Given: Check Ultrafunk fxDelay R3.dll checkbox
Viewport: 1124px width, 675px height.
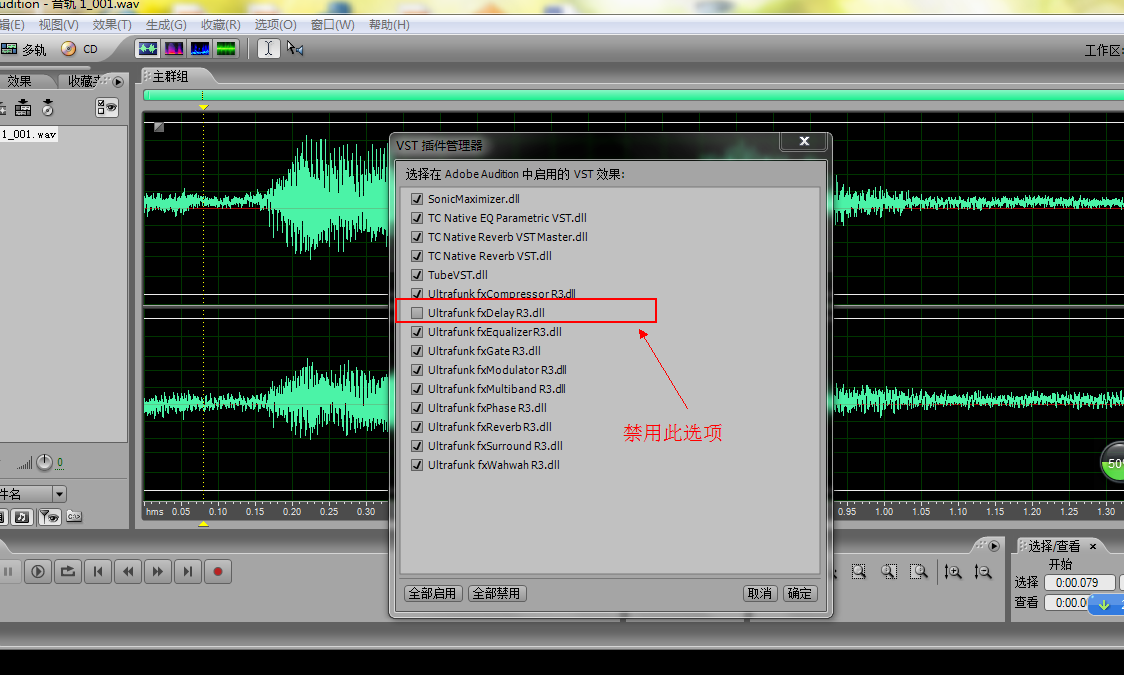Looking at the screenshot, I should point(416,312).
